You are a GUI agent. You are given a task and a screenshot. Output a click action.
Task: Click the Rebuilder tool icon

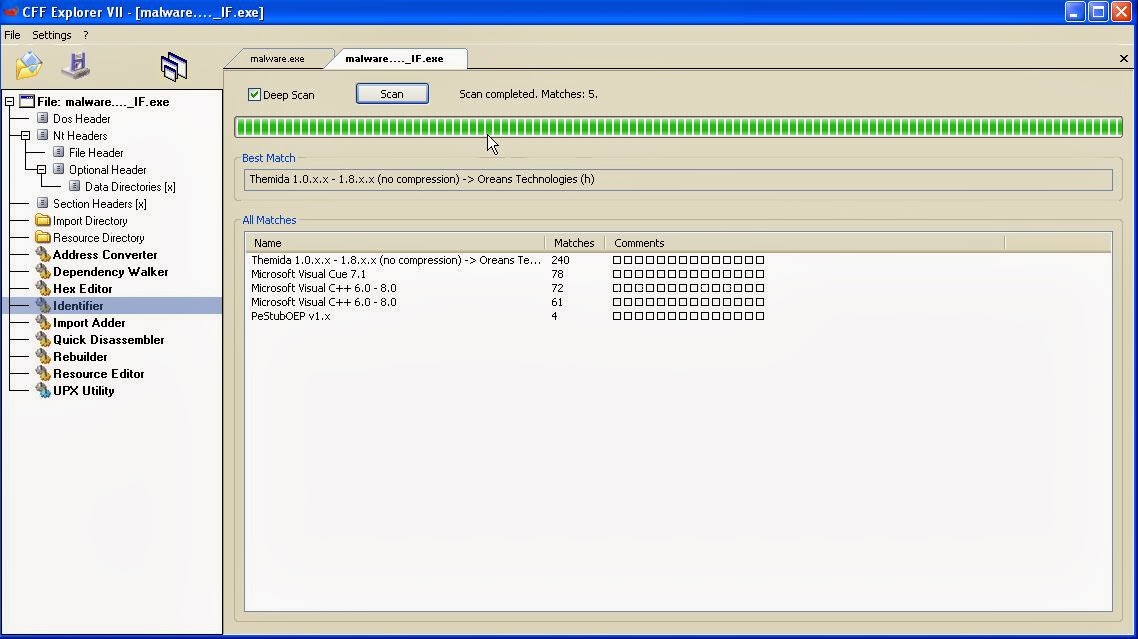click(x=43, y=357)
